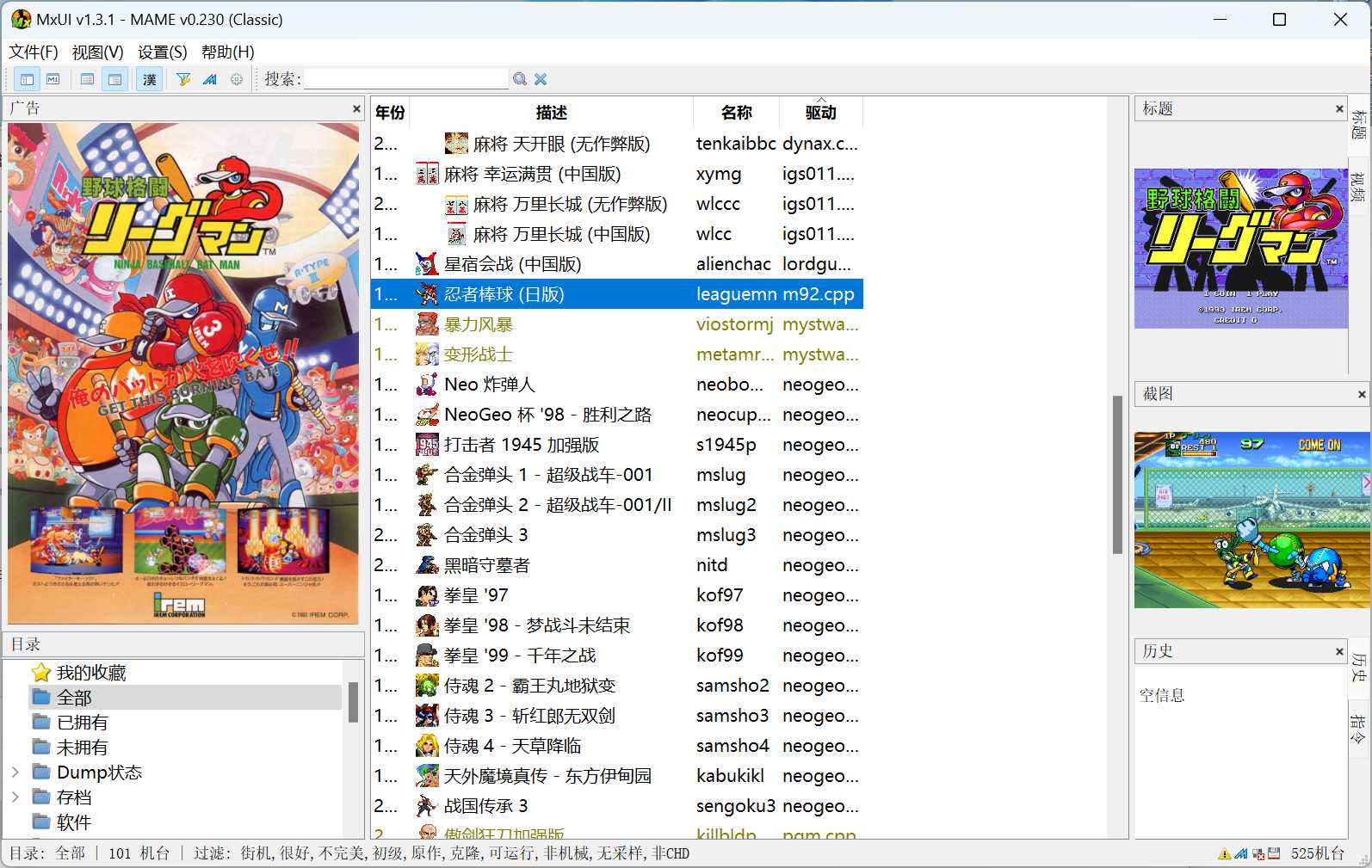Click the directory tree scrollbar thumb
The width and height of the screenshot is (1372, 868).
(x=353, y=702)
